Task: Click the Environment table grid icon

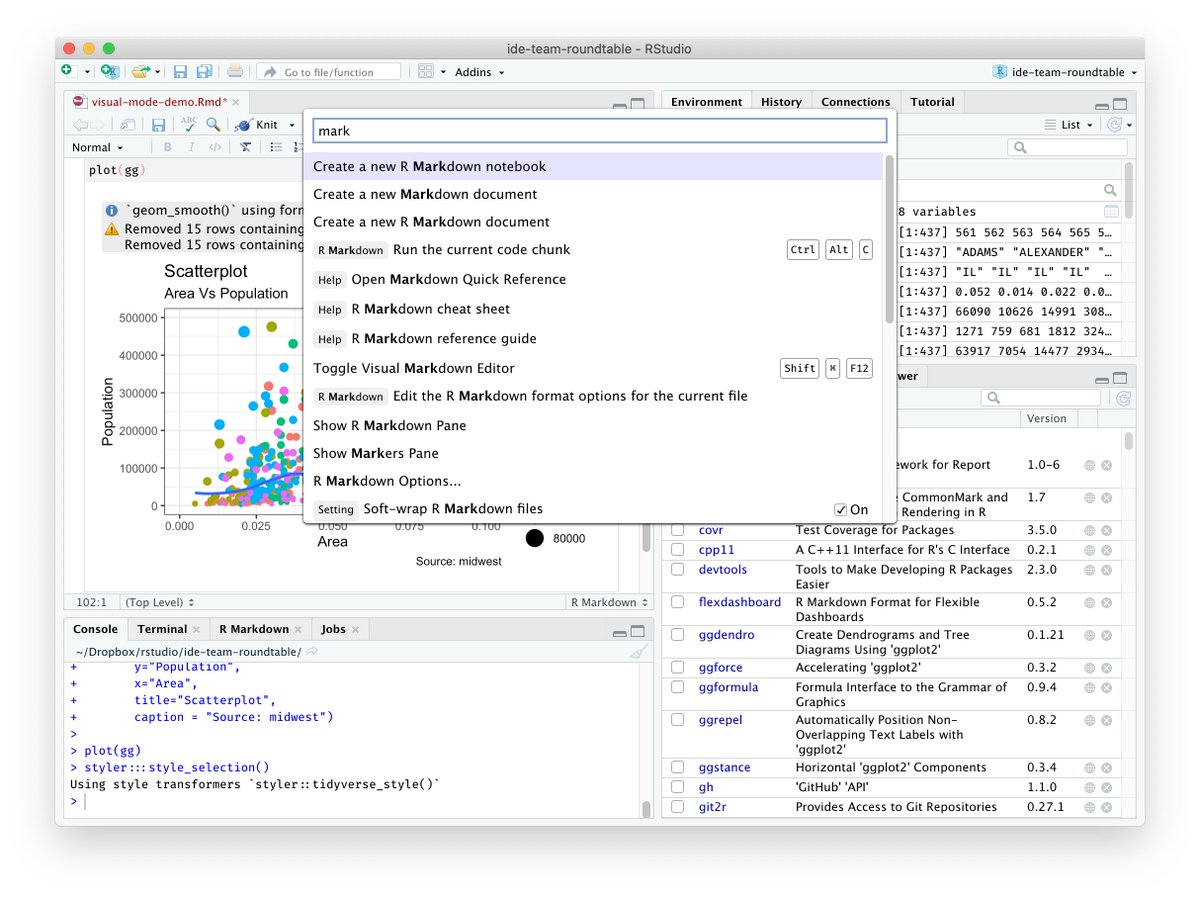Action: pyautogui.click(x=1111, y=212)
